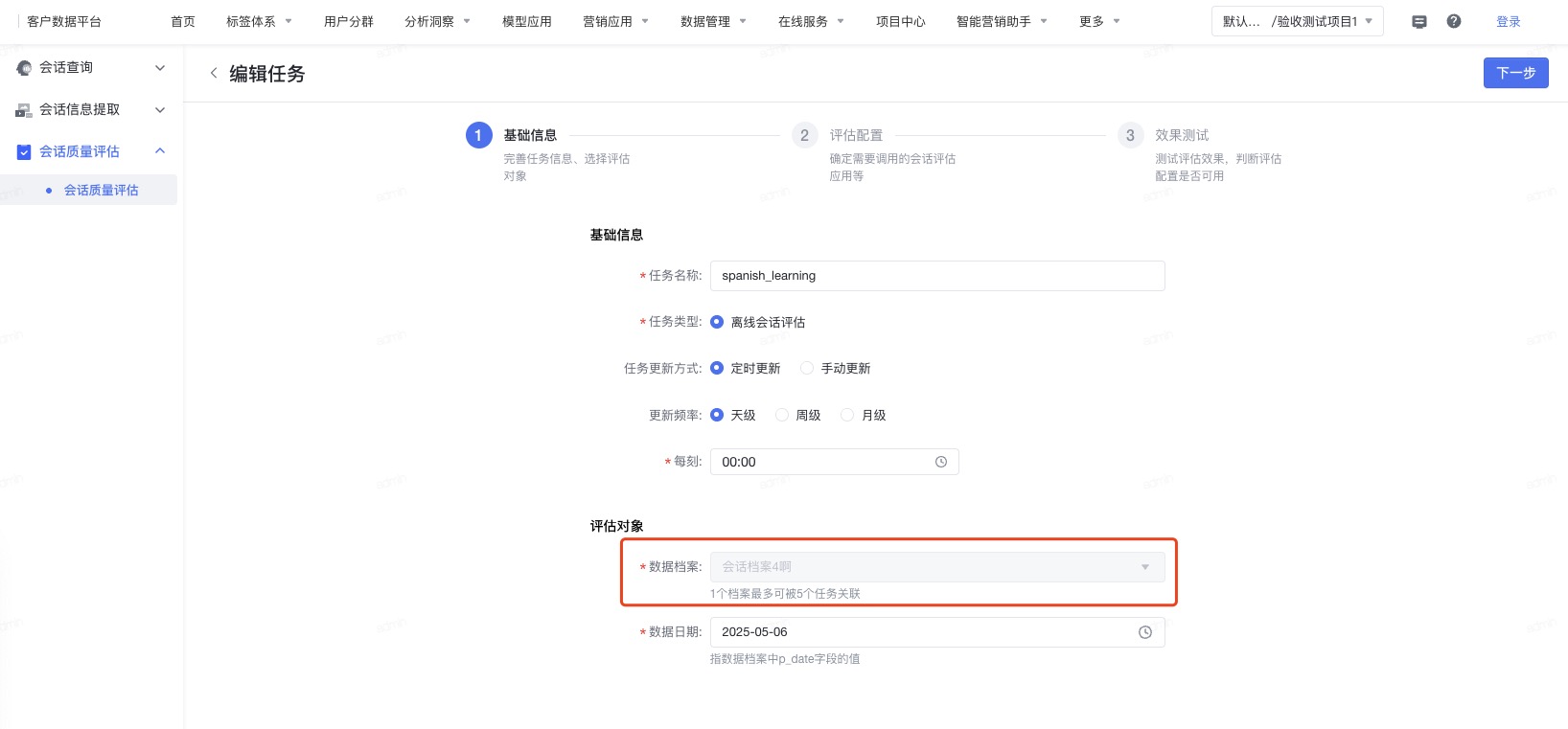
Task: Click the 客户数据平台 logo text
Action: point(64,21)
